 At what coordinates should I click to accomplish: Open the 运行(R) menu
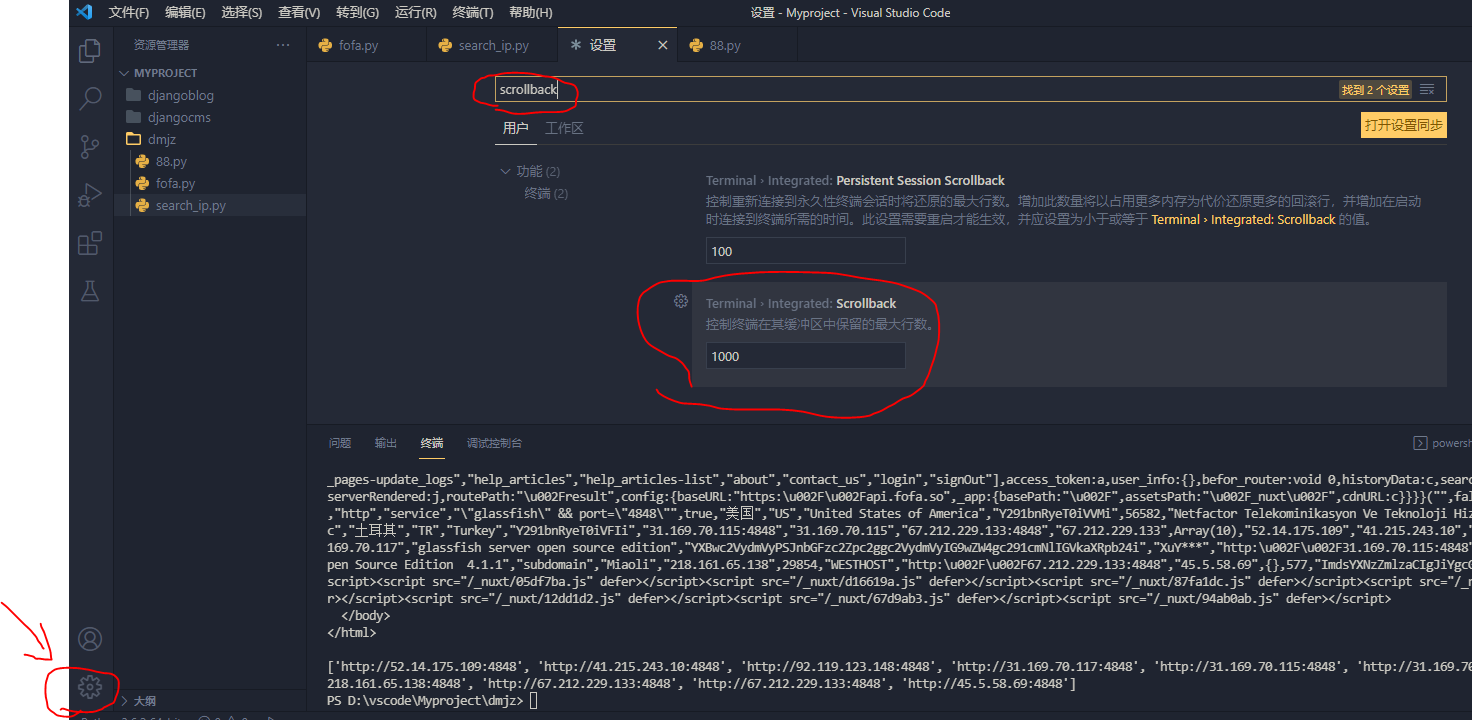pos(416,12)
